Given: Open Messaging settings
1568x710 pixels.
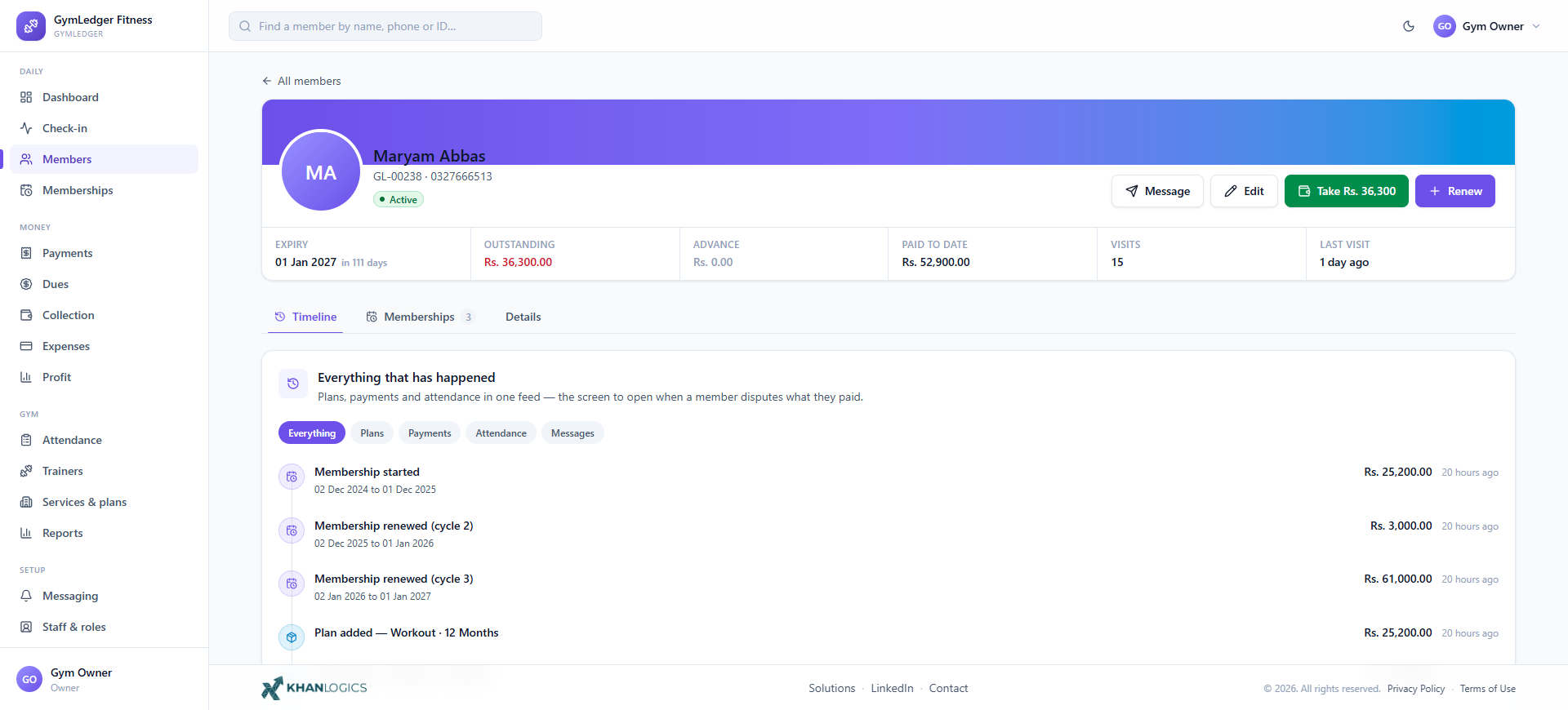Looking at the screenshot, I should tap(105, 596).
